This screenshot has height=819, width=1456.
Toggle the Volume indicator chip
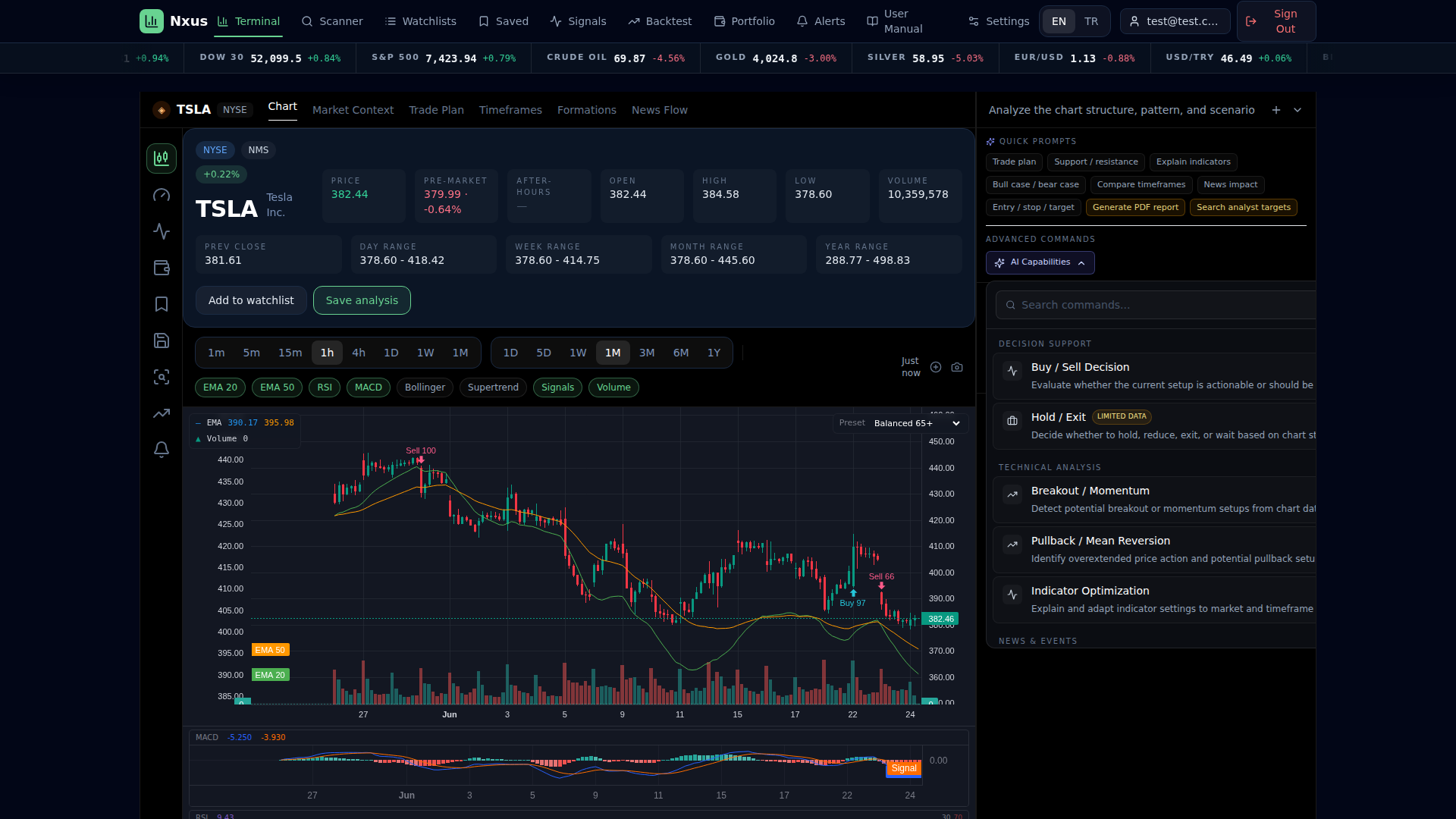tap(613, 388)
